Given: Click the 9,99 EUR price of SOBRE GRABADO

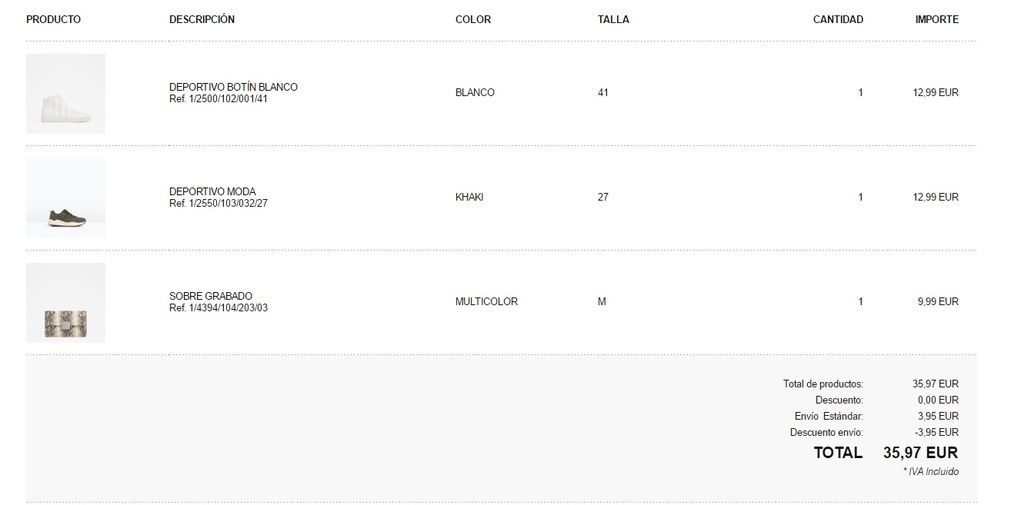Looking at the screenshot, I should click(936, 301).
